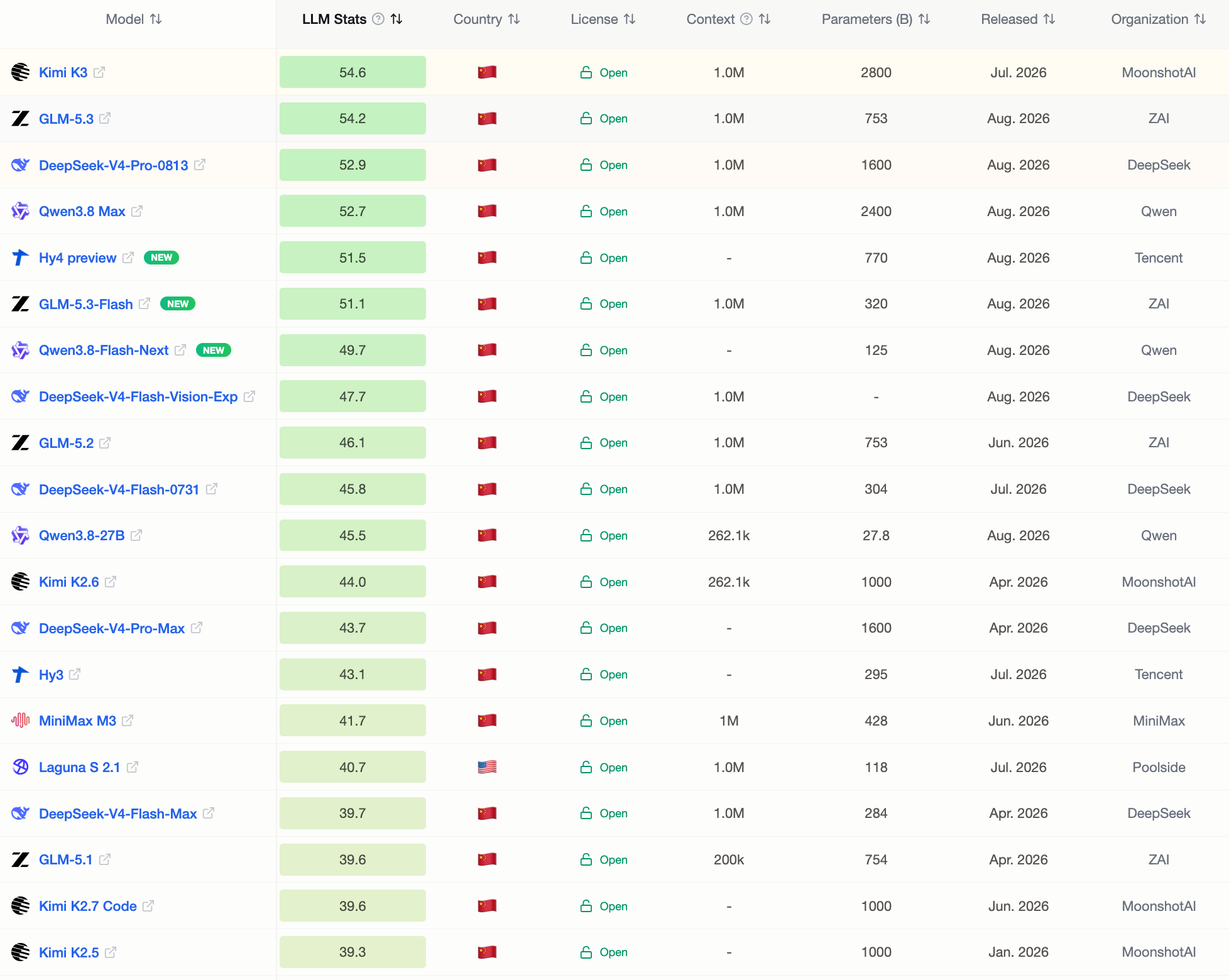Screen dimensions: 1229x980
Task: Click external link icon beside GLM-5.1
Action: click(105, 859)
